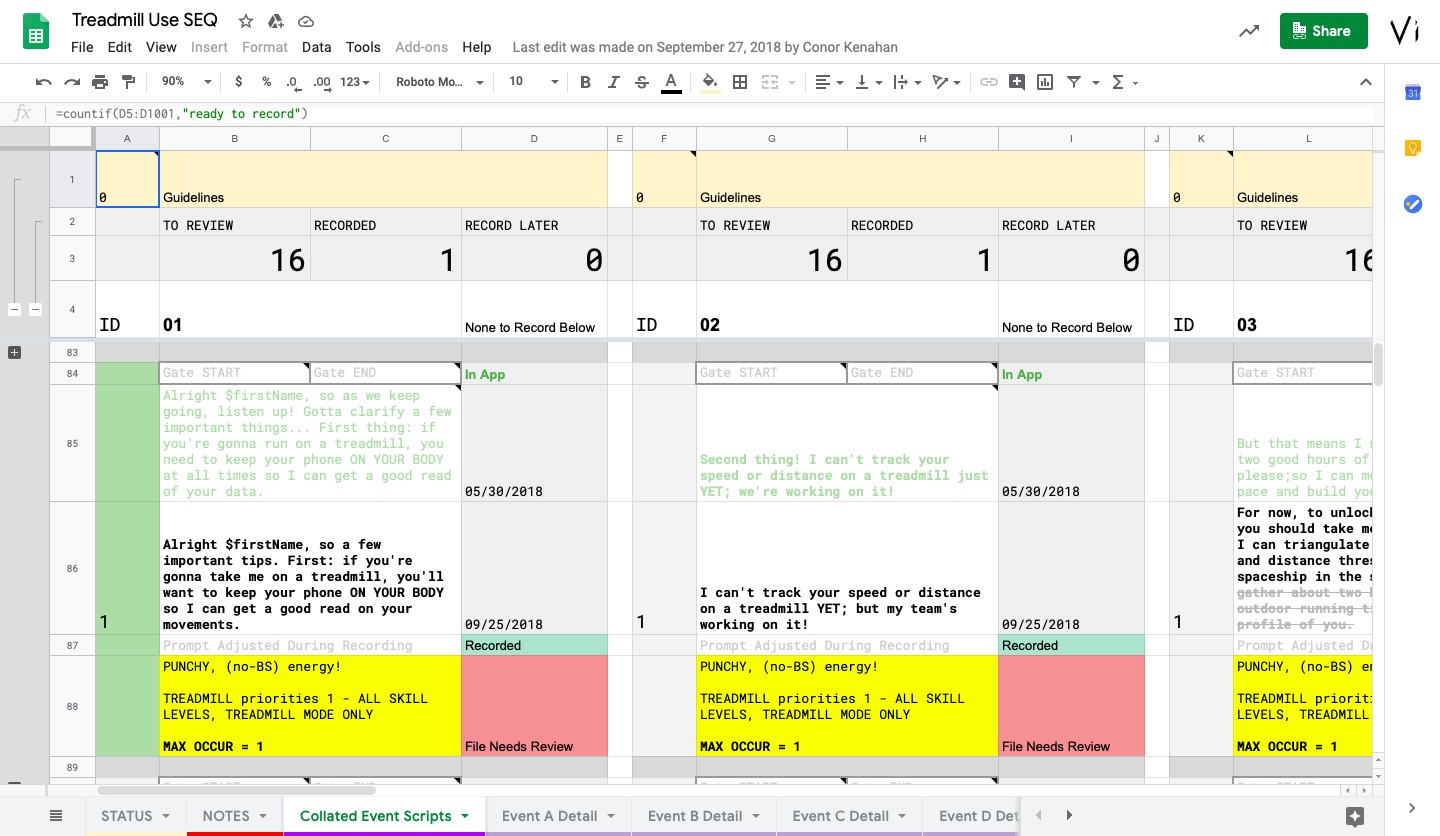Image resolution: width=1440 pixels, height=836 pixels.
Task: Click the Explore button
Action: [x=1355, y=816]
